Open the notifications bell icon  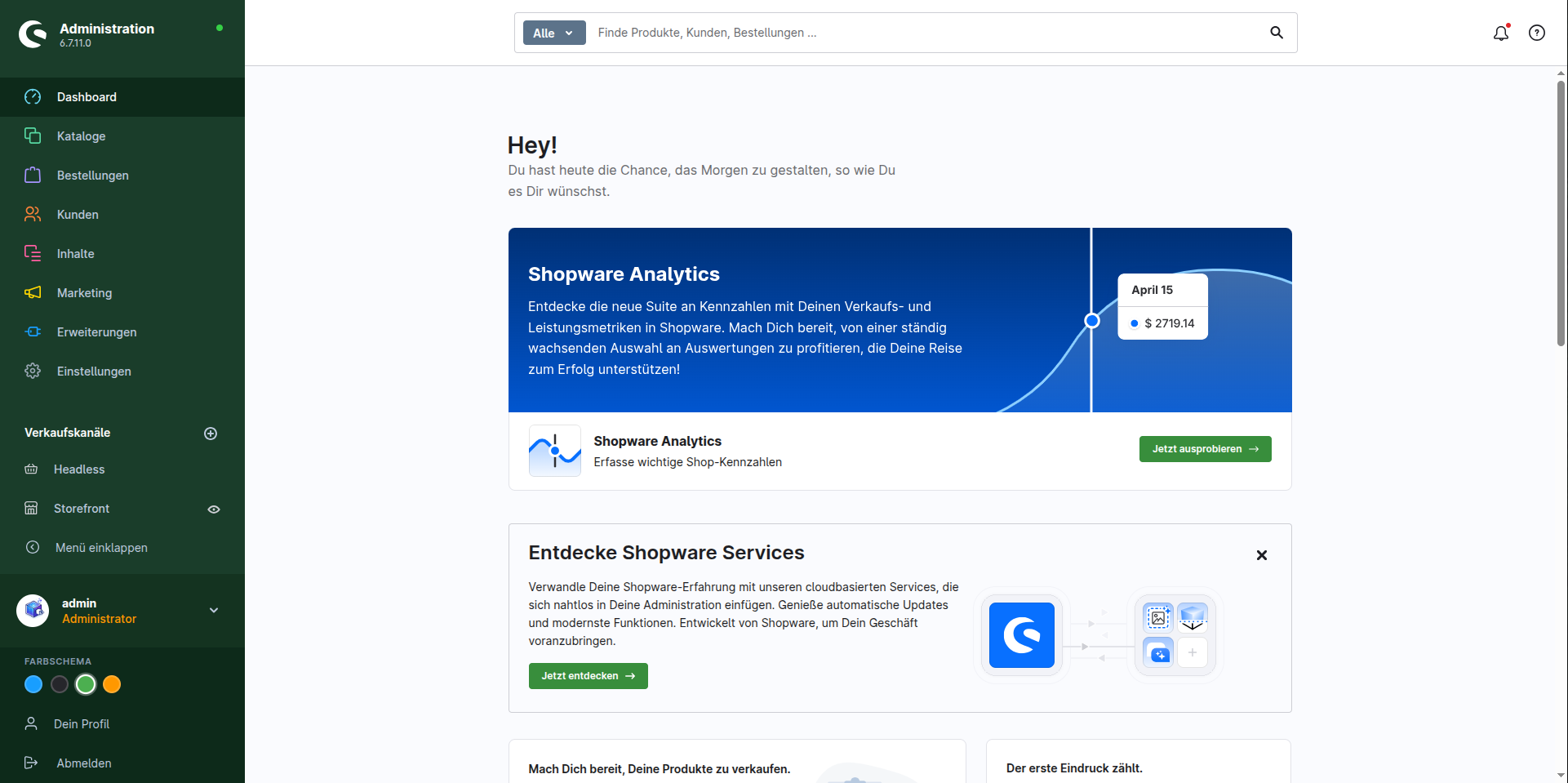coord(1501,33)
